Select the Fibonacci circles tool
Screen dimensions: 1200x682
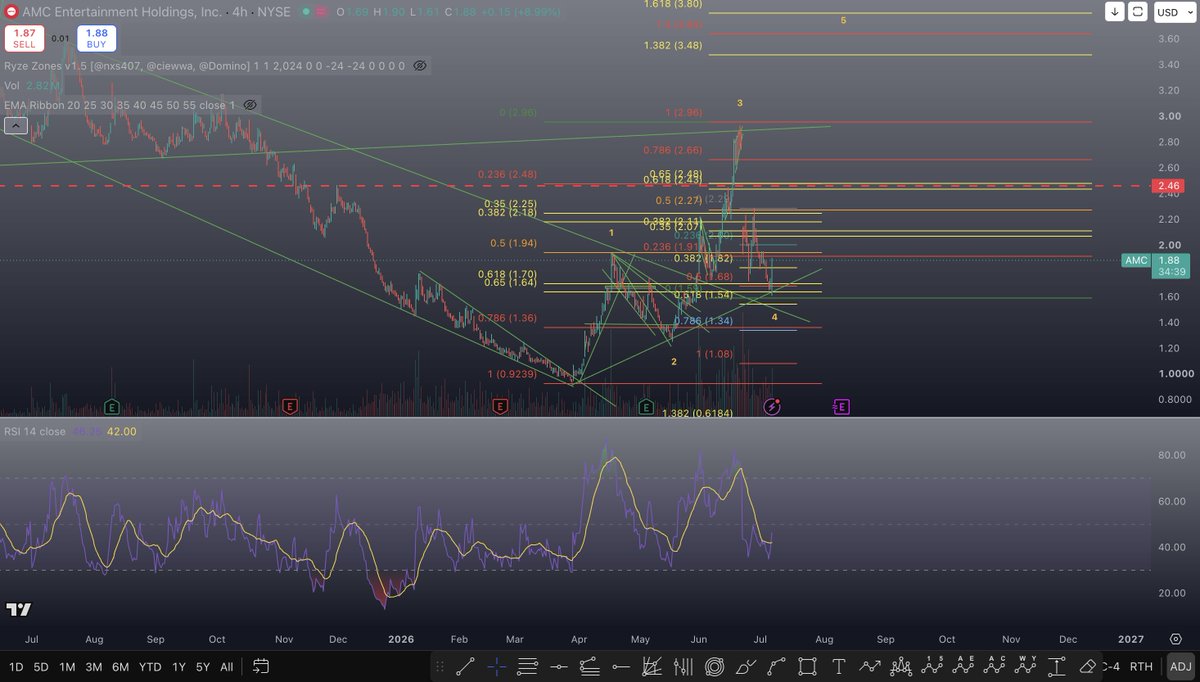714,666
